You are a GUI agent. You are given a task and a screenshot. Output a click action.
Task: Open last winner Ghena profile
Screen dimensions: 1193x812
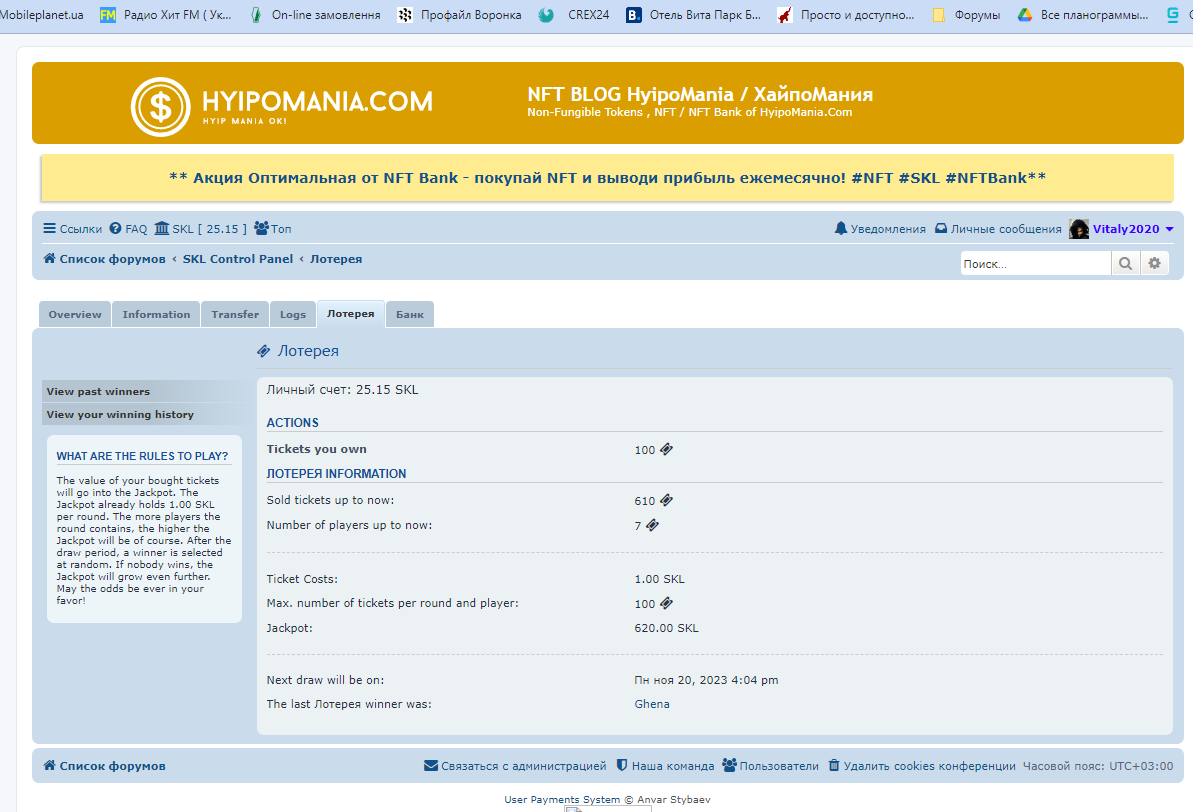coord(652,704)
